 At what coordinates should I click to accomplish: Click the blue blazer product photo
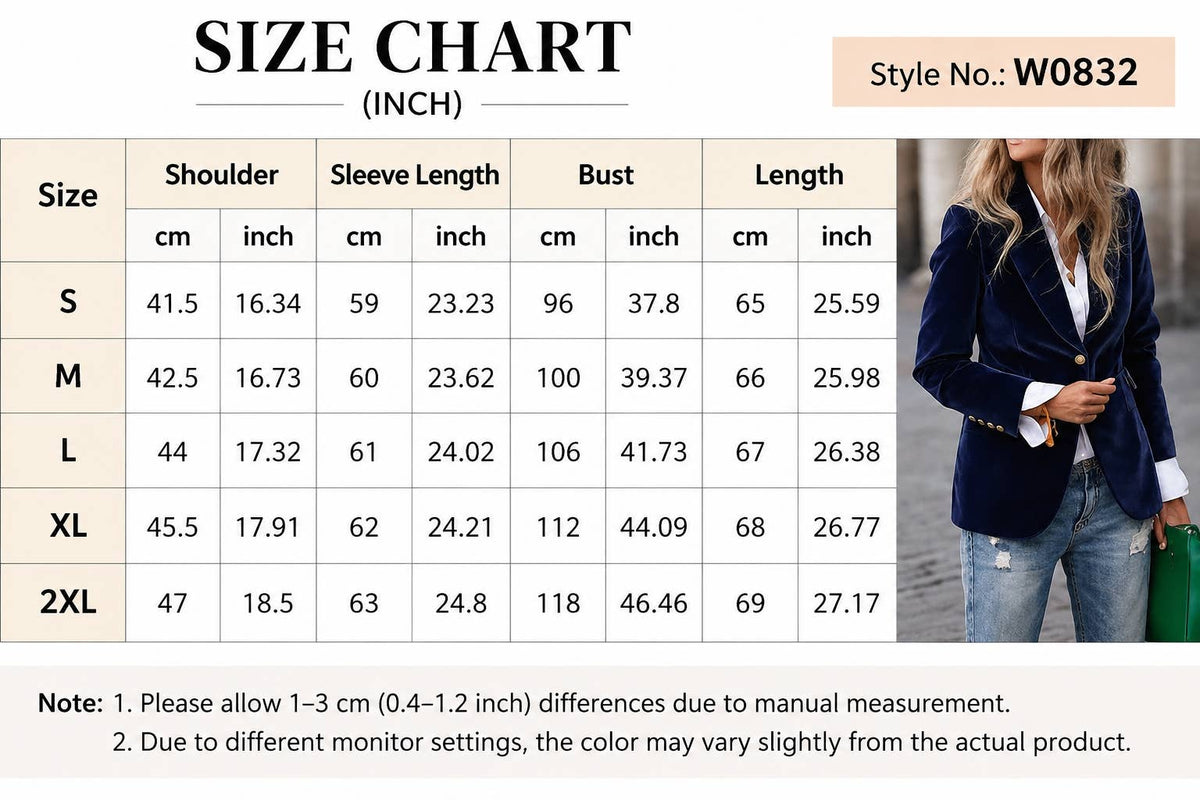[1048, 390]
